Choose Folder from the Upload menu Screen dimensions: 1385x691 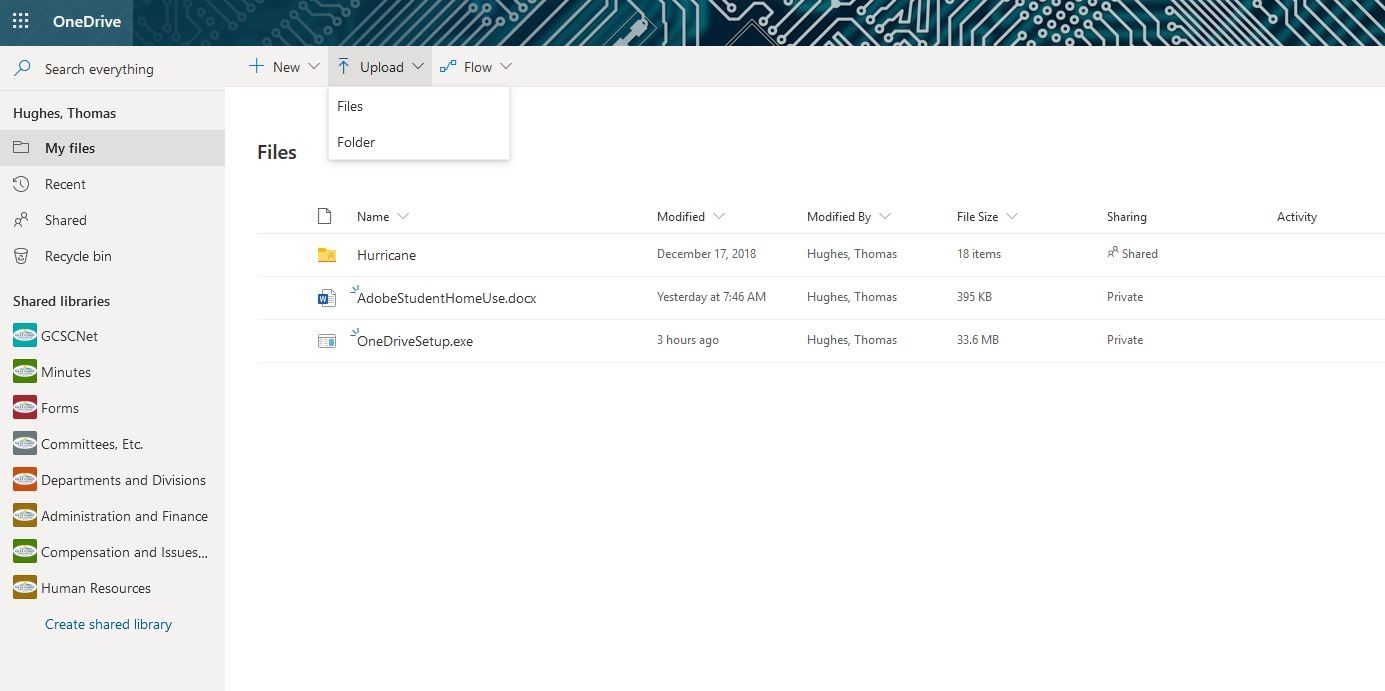pyautogui.click(x=419, y=142)
